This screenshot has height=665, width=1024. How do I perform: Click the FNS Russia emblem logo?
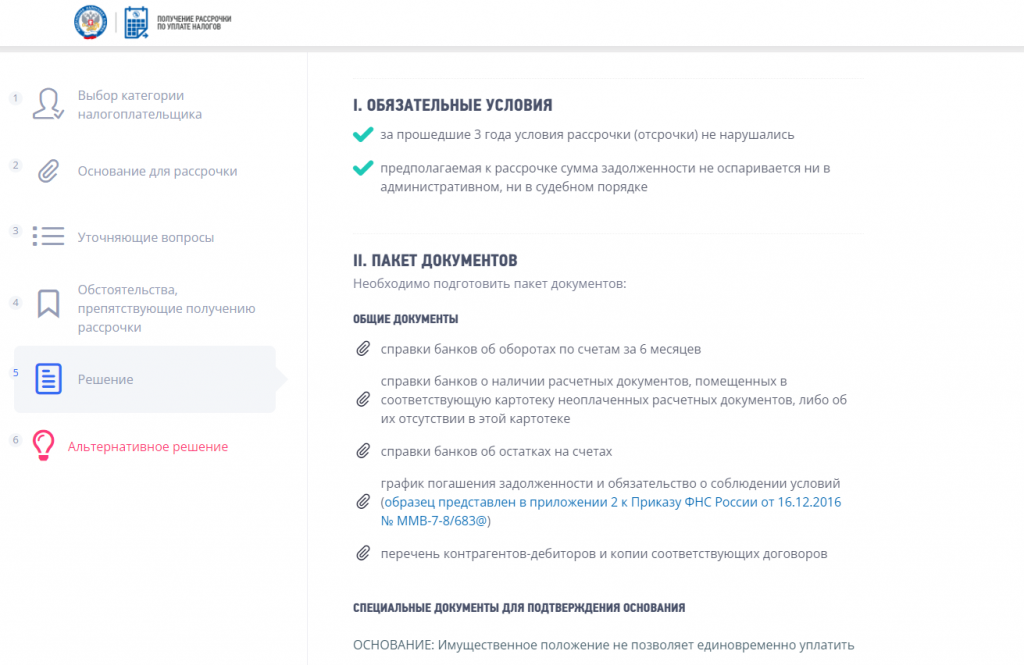coord(90,22)
